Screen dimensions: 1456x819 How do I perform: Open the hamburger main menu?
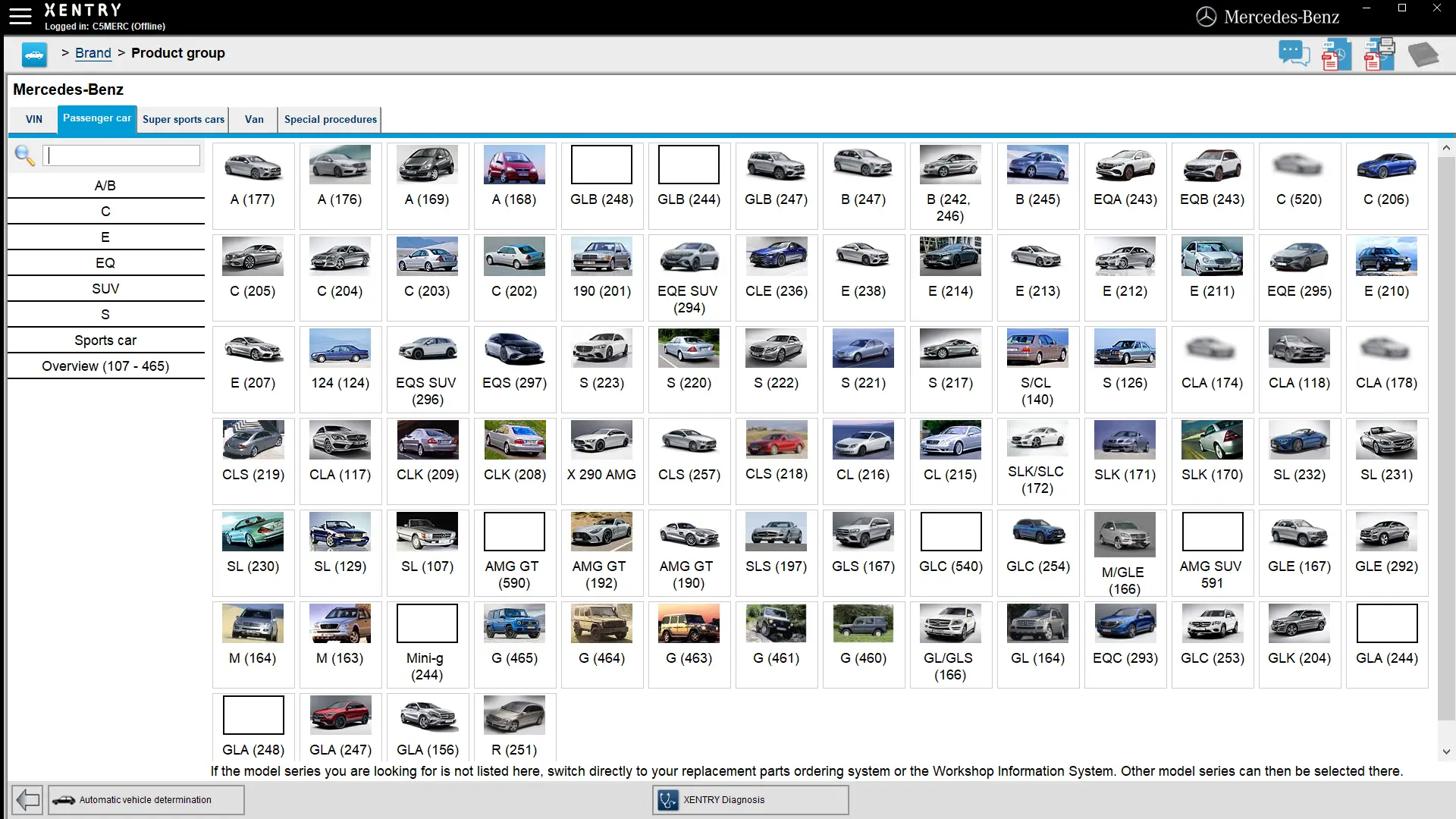click(20, 16)
